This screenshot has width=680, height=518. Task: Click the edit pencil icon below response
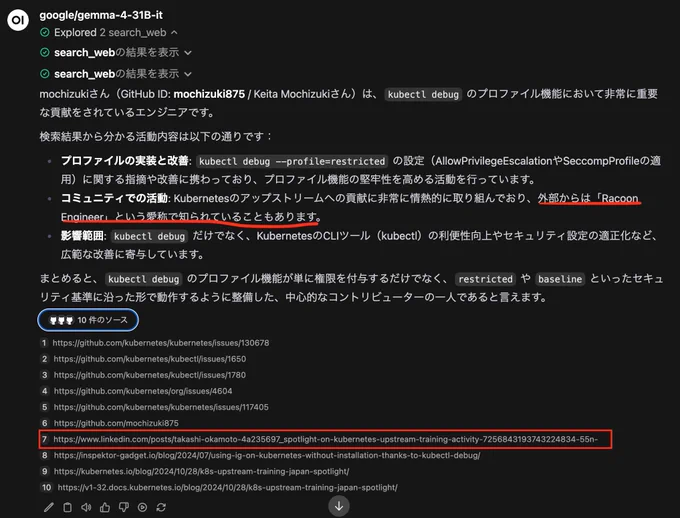(49, 507)
